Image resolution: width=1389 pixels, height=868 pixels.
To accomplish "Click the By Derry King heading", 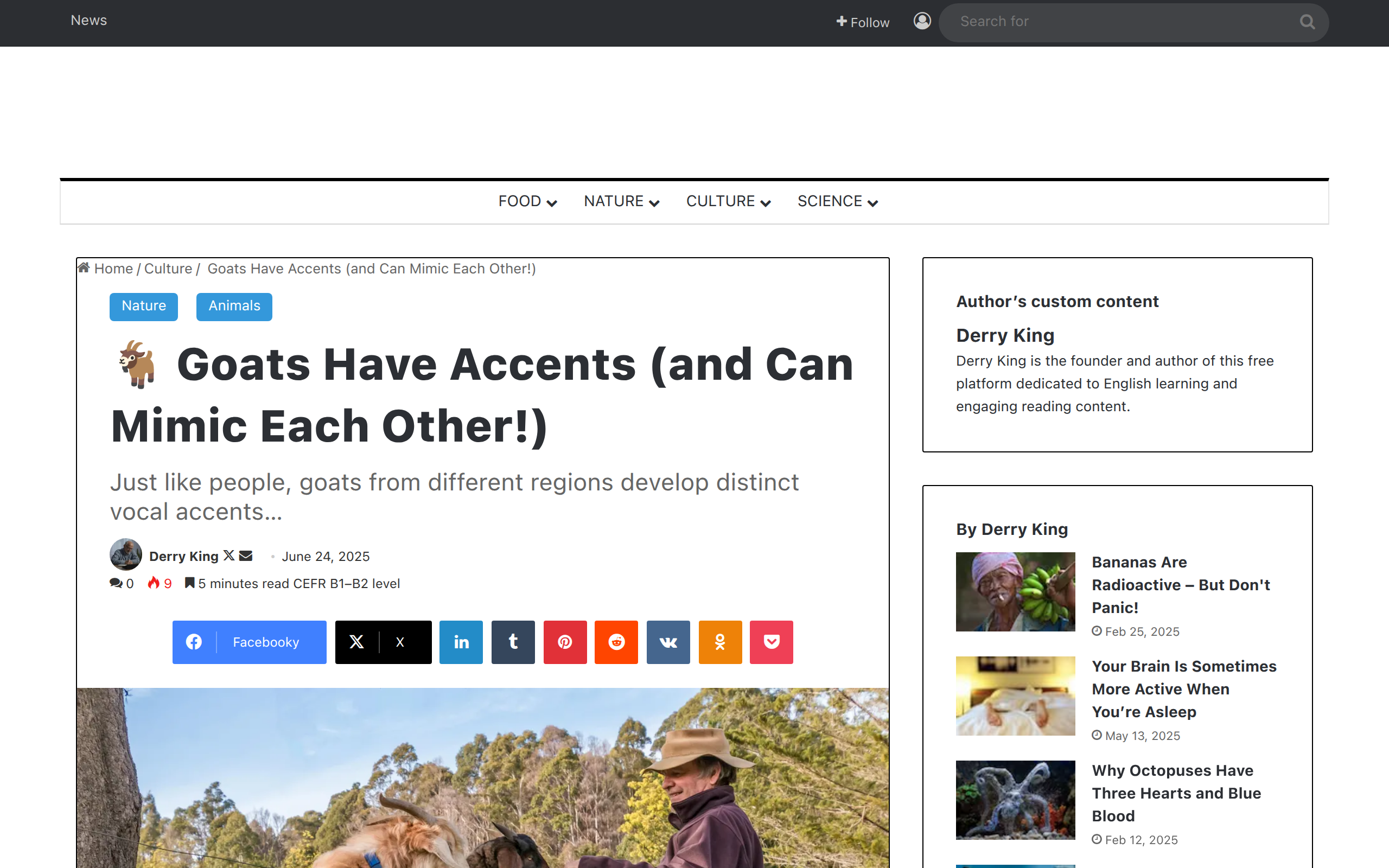I will 1012,529.
